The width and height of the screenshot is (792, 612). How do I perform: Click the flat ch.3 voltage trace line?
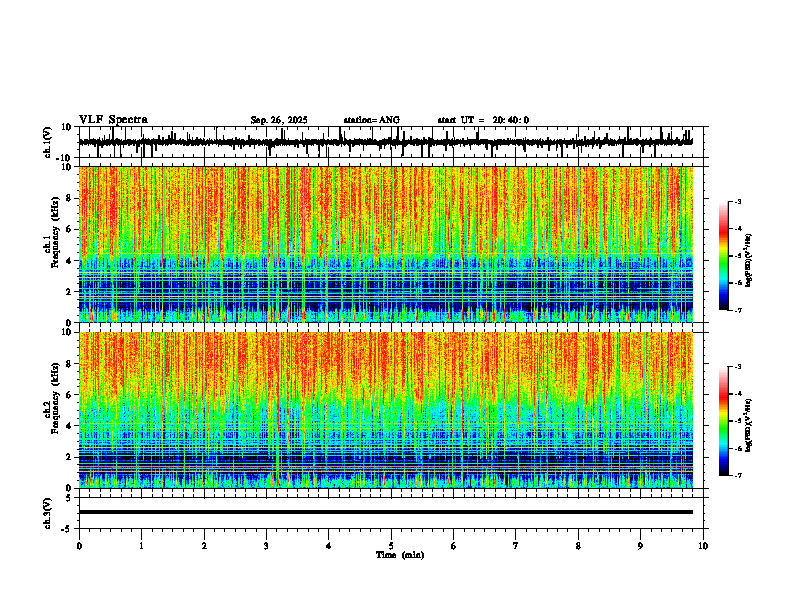pyautogui.click(x=386, y=512)
